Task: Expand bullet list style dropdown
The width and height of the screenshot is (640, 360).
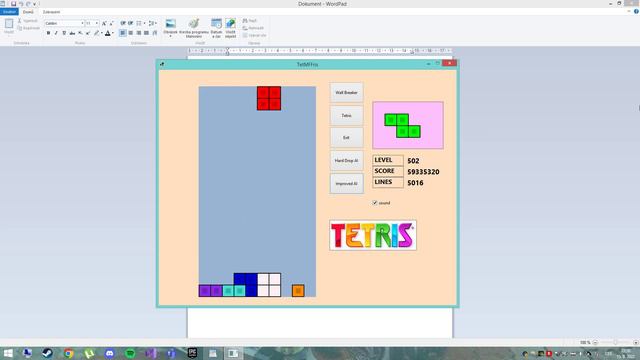Action: pos(144,23)
